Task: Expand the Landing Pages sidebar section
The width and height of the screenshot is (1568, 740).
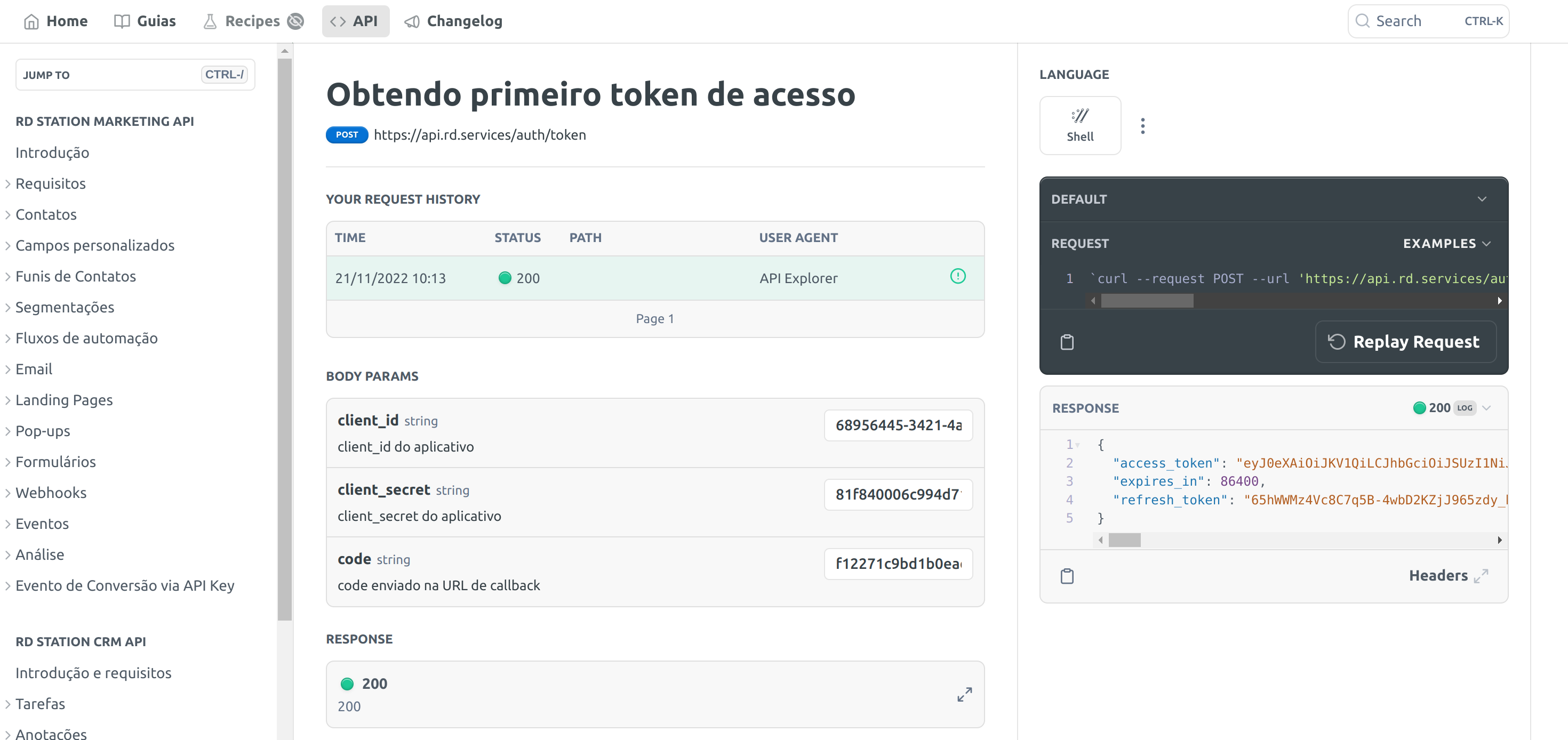Action: (x=8, y=400)
